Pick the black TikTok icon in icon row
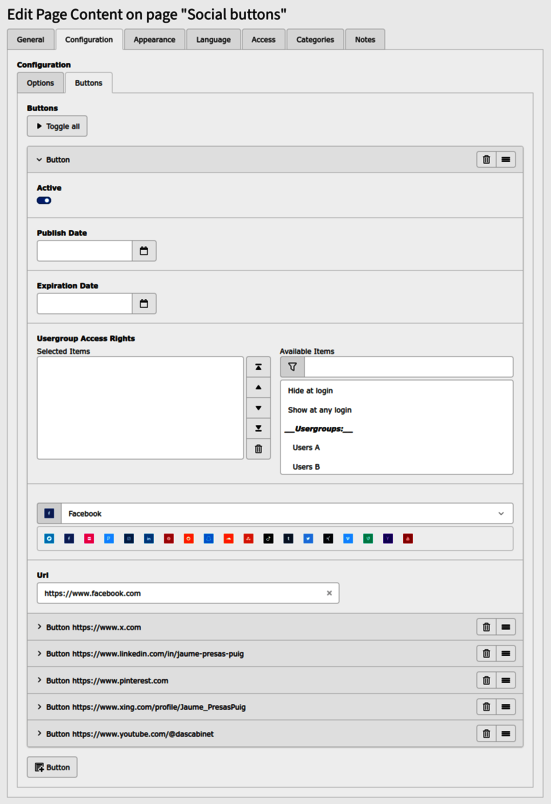 [x=268, y=538]
